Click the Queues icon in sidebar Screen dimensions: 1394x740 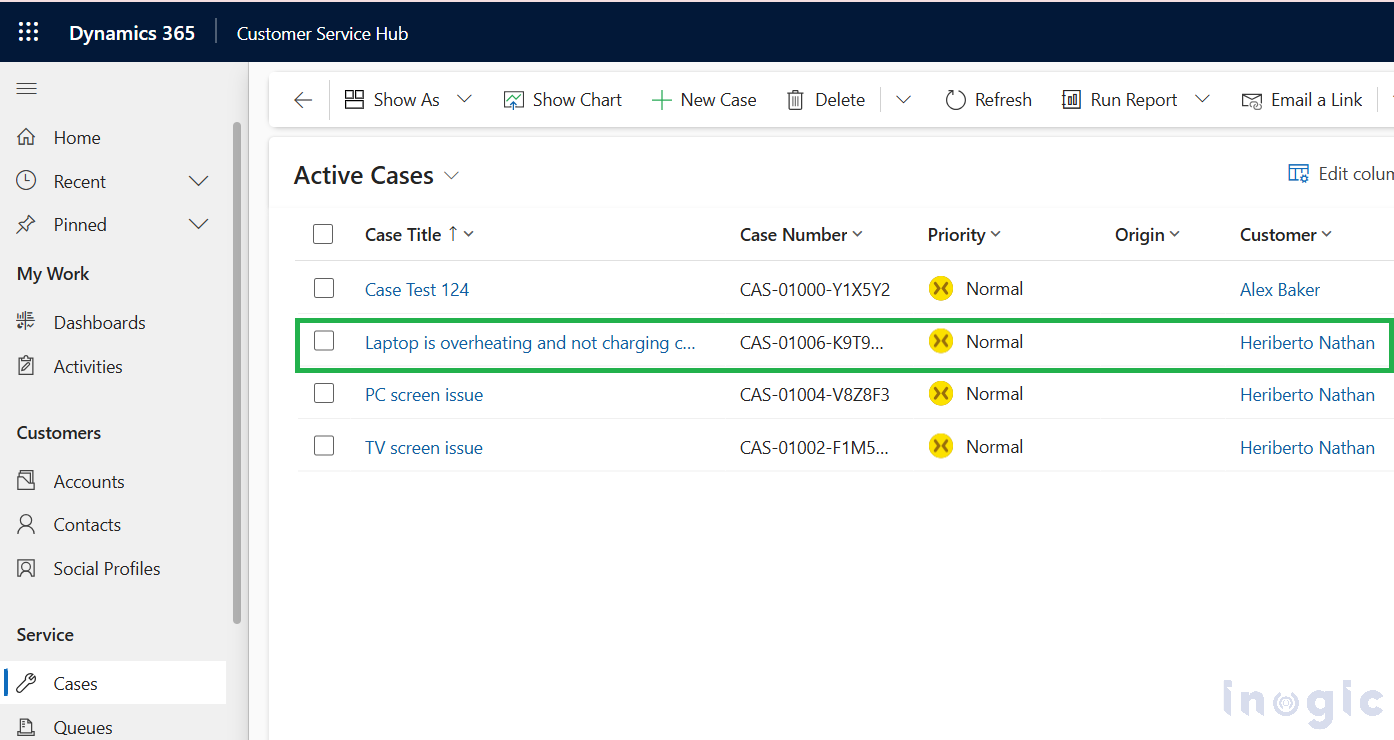point(27,727)
